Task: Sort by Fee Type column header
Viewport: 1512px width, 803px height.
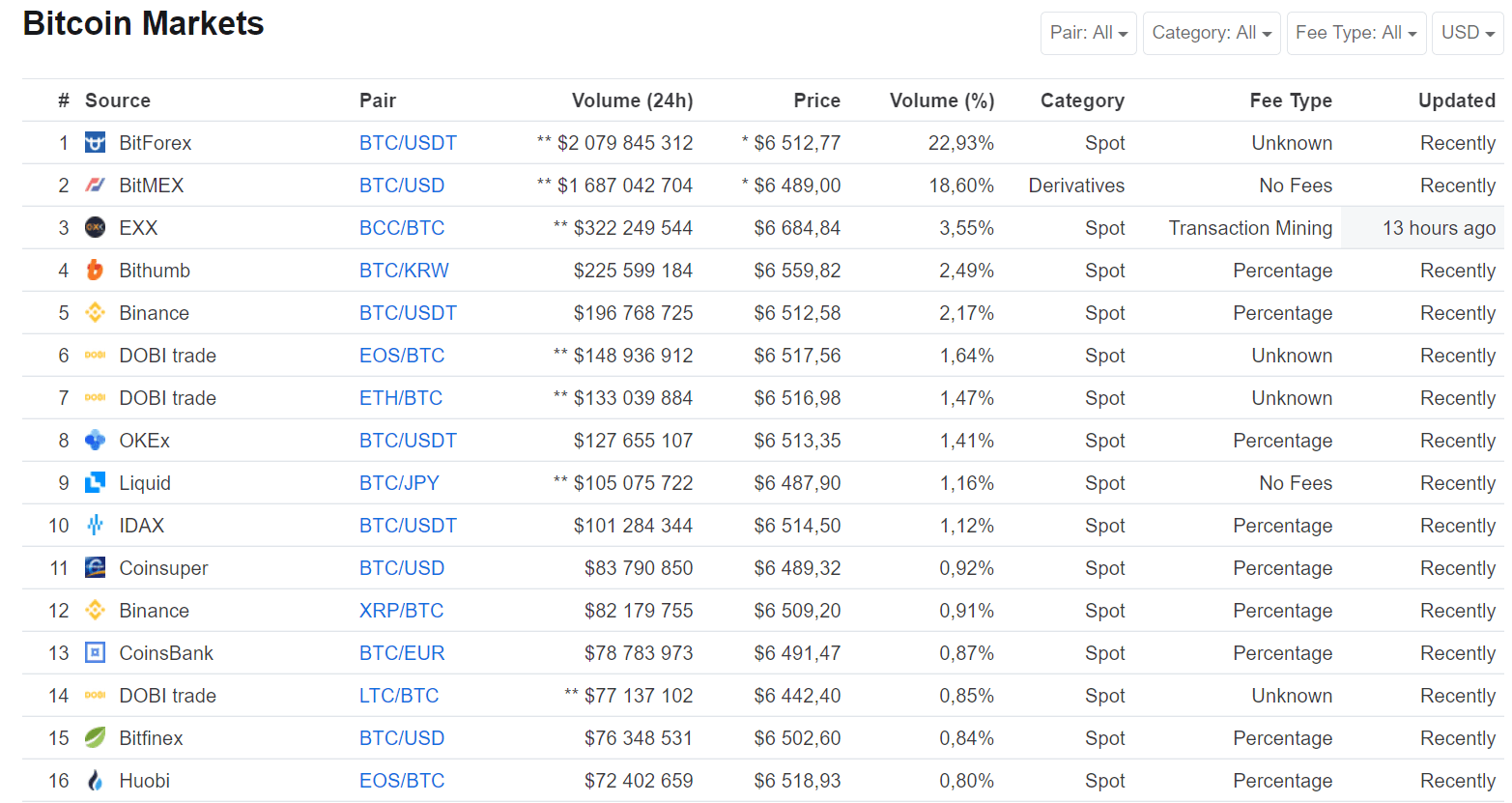Action: pos(1291,100)
